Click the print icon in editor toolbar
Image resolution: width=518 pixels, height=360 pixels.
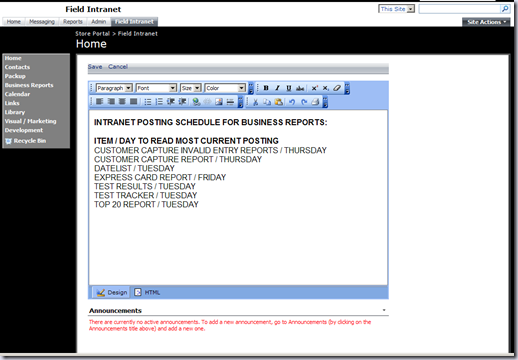pos(315,102)
